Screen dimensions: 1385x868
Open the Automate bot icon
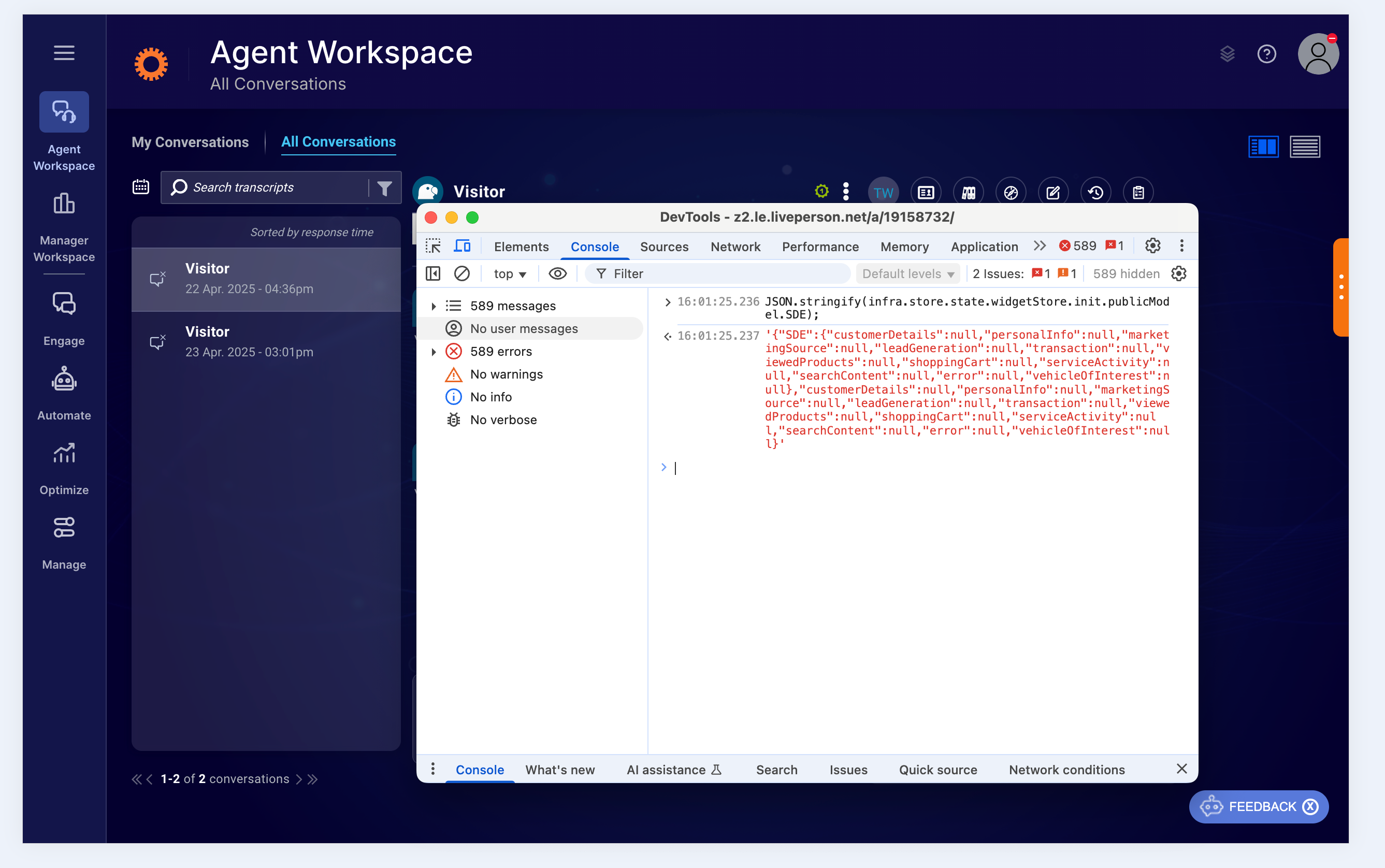coord(64,380)
